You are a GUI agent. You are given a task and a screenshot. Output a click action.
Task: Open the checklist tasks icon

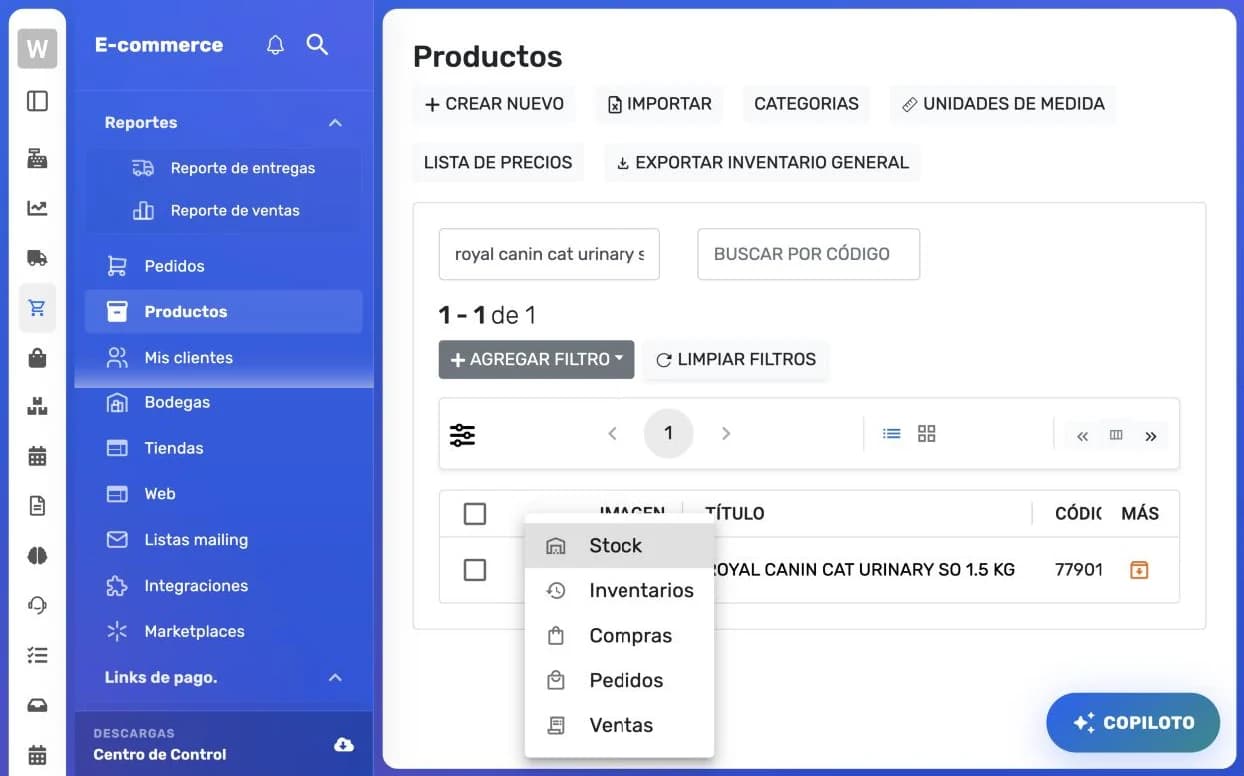click(x=37, y=655)
